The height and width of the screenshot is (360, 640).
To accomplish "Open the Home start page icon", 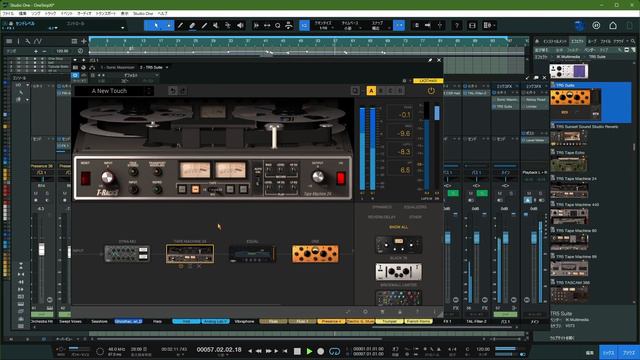I will 613,25.
